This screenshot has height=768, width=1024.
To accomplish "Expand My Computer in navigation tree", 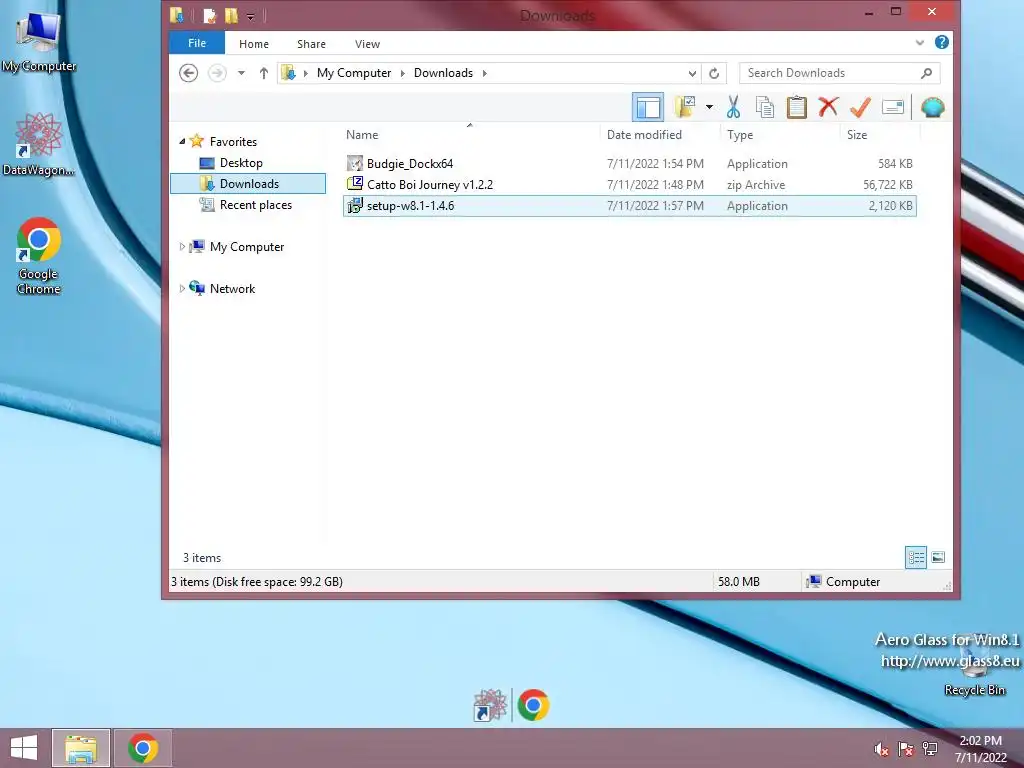I will [x=182, y=246].
